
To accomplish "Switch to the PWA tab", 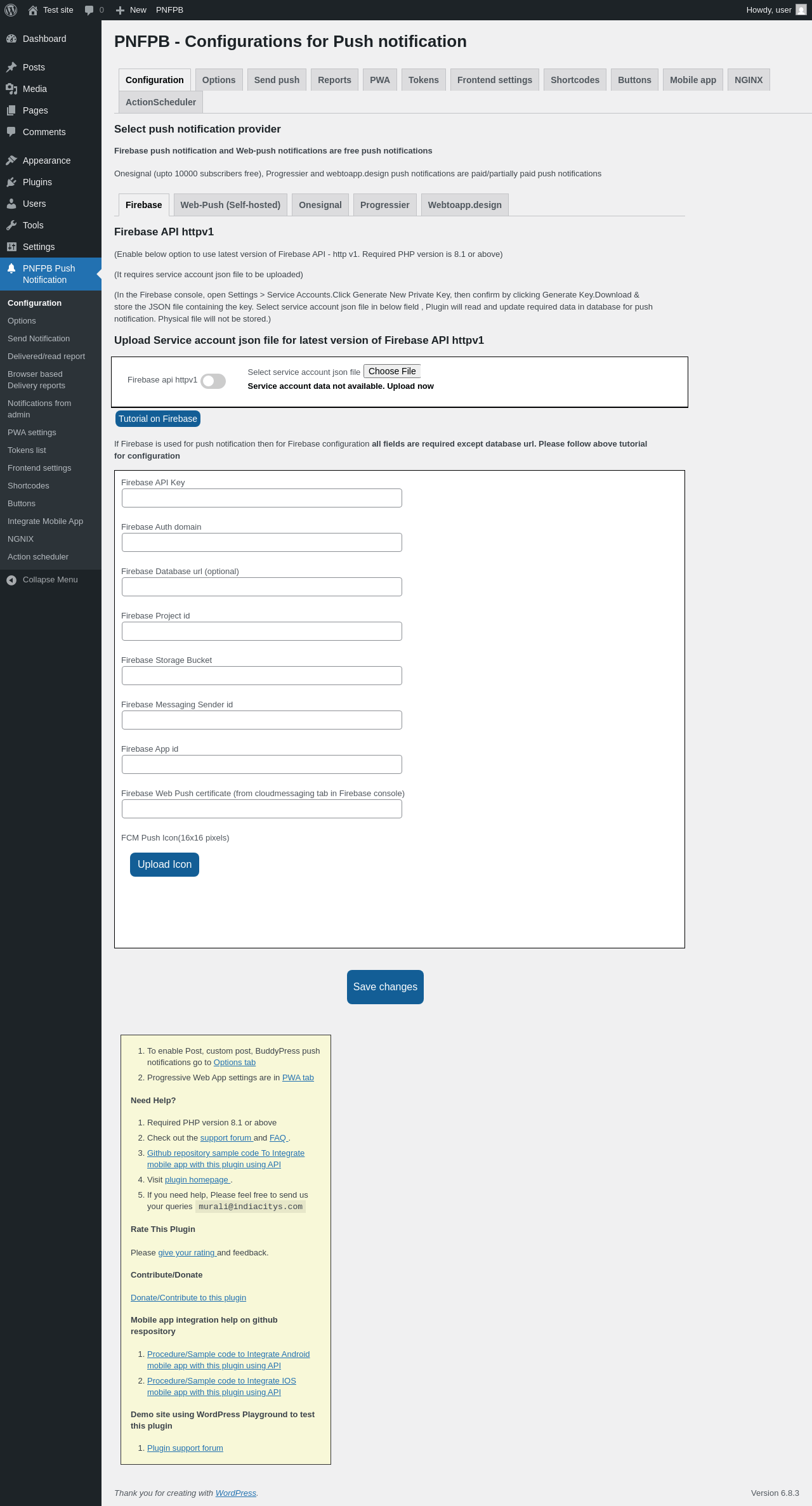I will coord(380,80).
